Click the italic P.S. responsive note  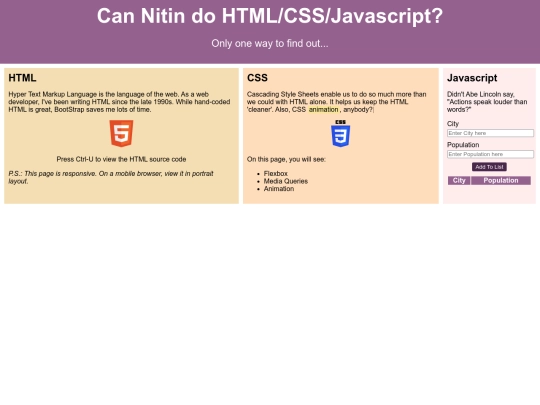pyautogui.click(x=111, y=177)
